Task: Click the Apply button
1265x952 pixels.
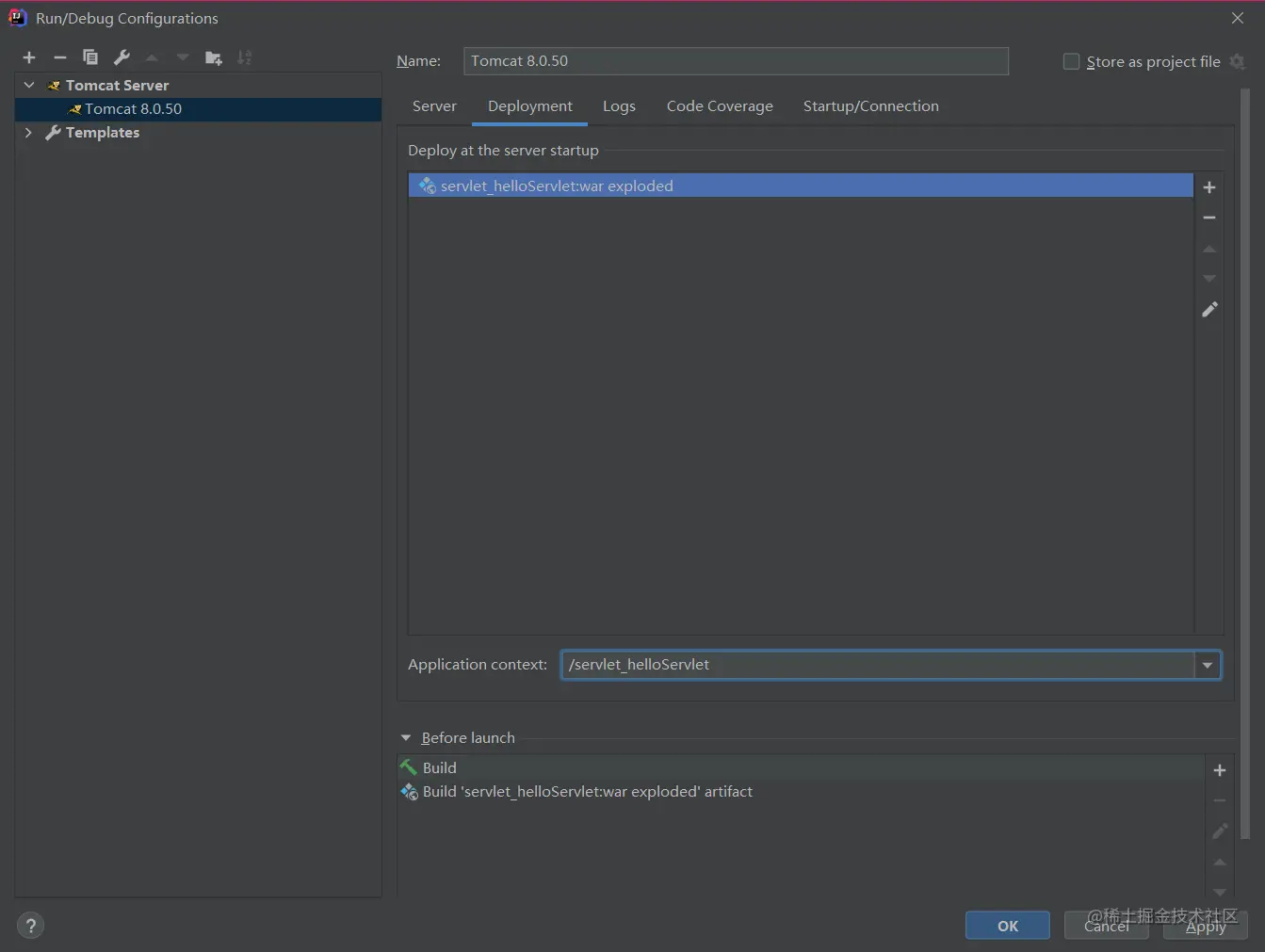Action: 1206,926
